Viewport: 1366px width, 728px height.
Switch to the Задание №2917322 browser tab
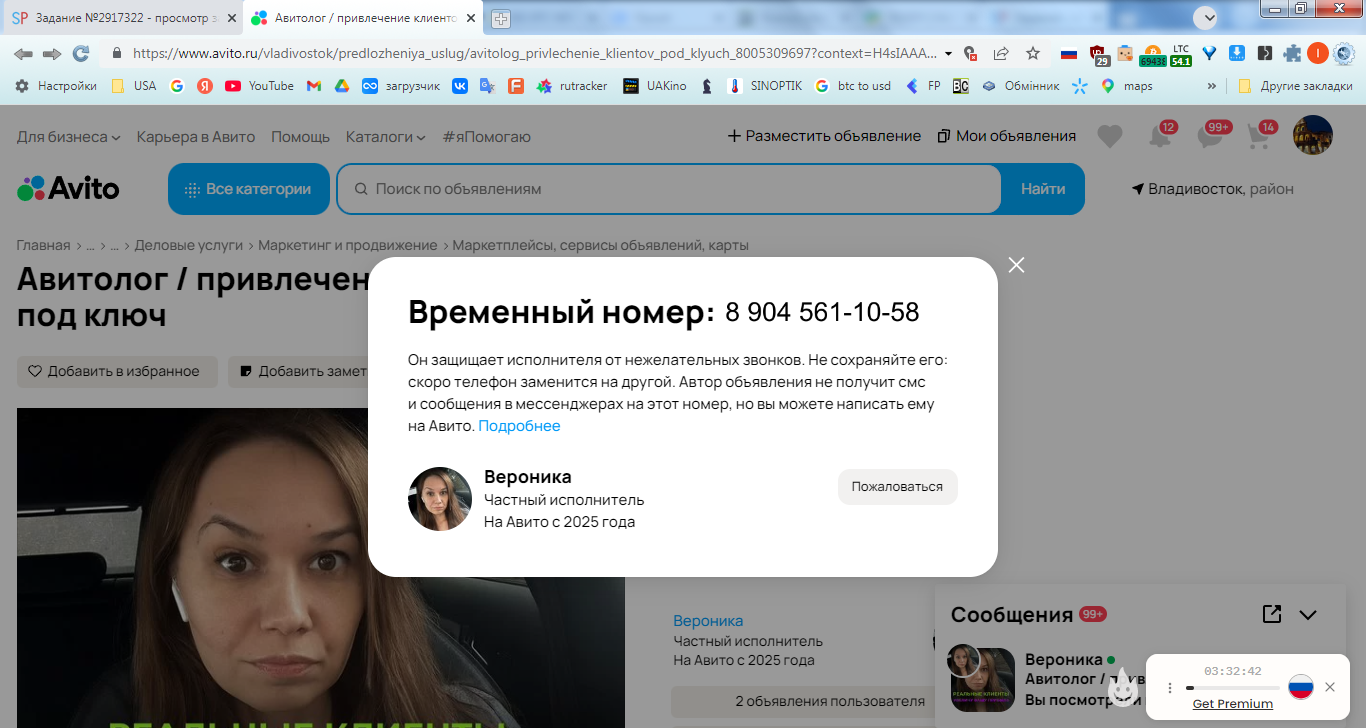[x=123, y=19]
